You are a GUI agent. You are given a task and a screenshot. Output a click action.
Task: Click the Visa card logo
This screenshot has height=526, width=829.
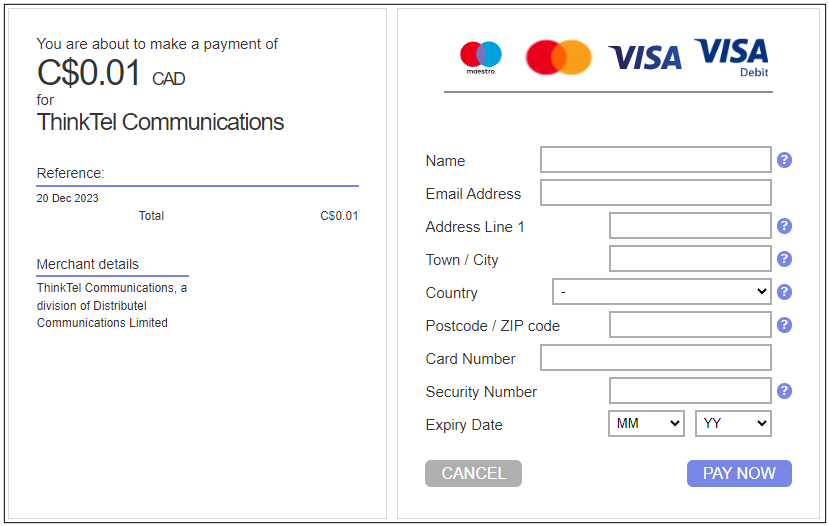(645, 58)
